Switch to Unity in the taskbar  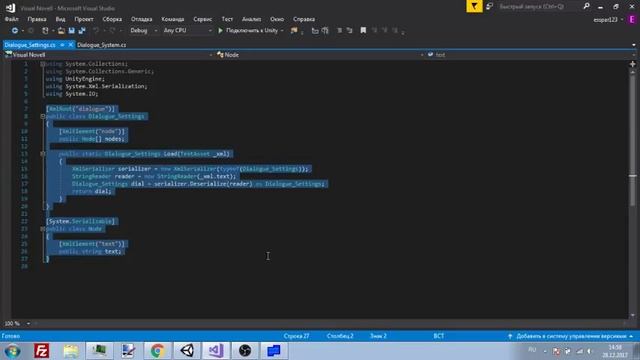(x=187, y=351)
